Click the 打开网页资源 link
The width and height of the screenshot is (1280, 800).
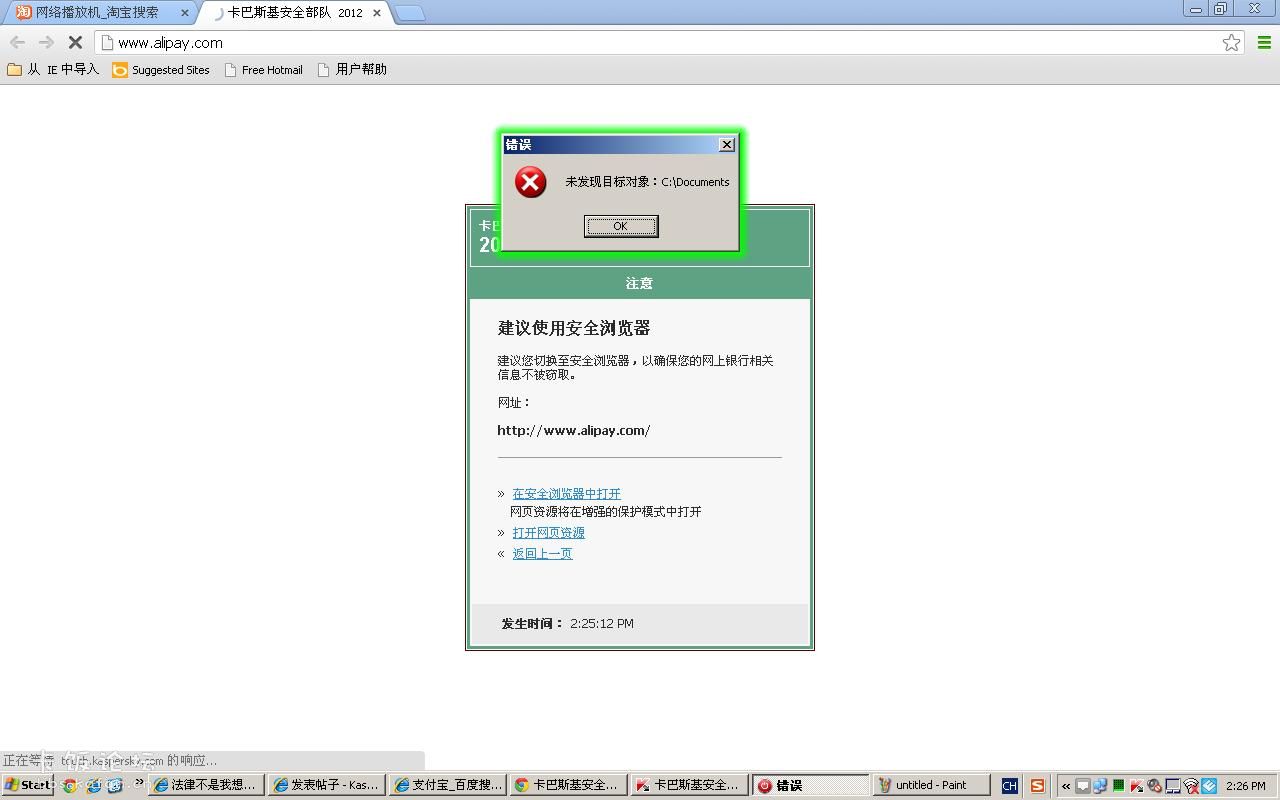(x=548, y=533)
